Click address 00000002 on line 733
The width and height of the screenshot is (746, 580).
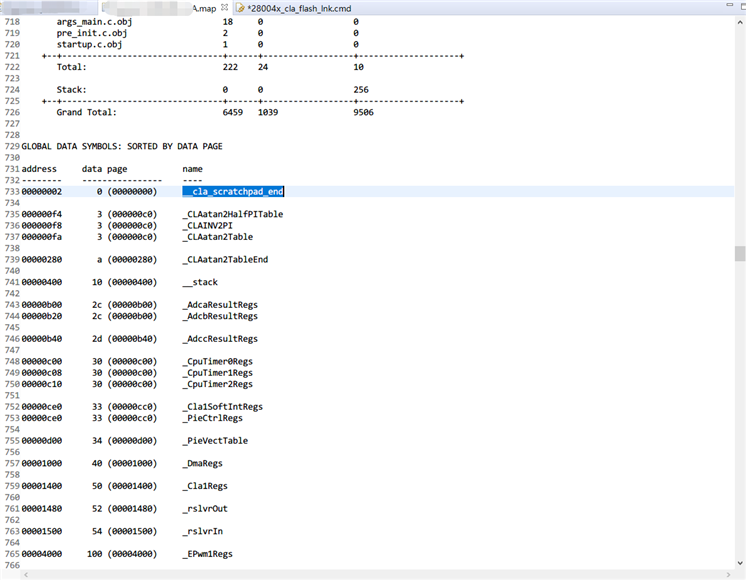coord(42,192)
